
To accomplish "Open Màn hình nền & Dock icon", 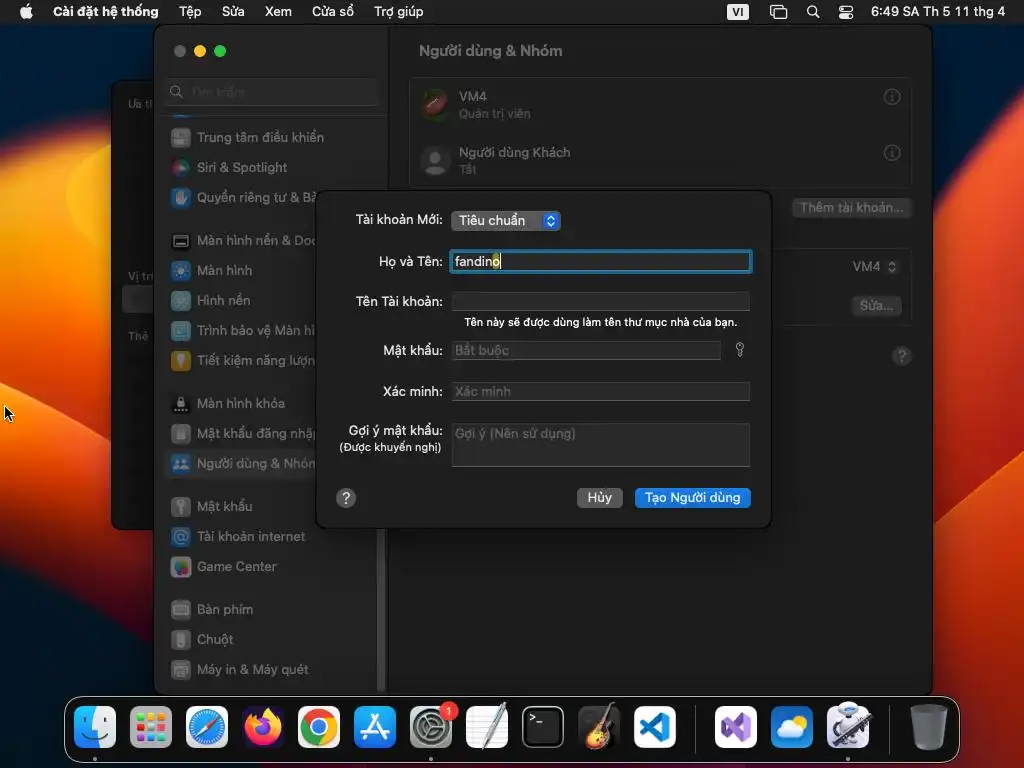I will pyautogui.click(x=181, y=240).
